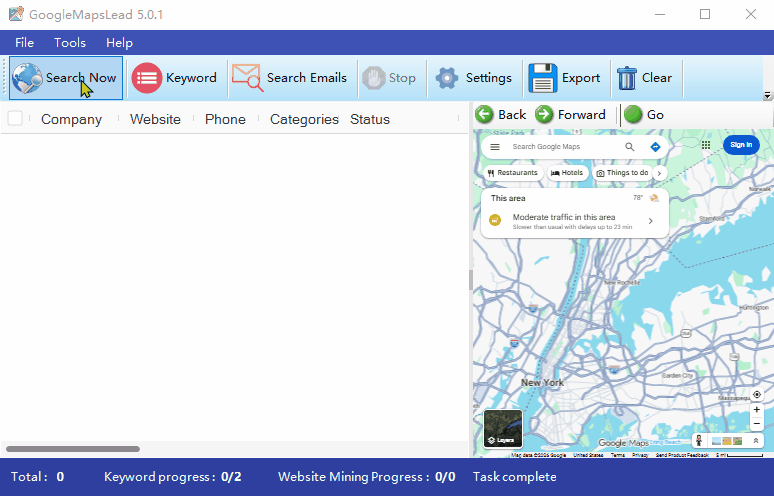Viewport: 774px width, 496px height.
Task: Expand the map imagery strip chevrons
Action: 755,441
